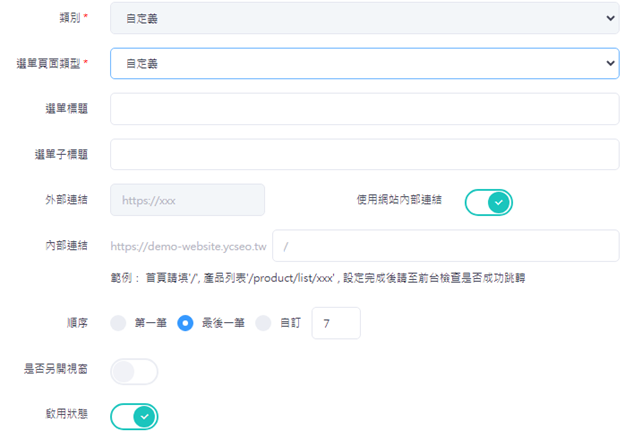Enable the 是否另開視窗 toggle
The width and height of the screenshot is (625, 432).
[x=134, y=372]
